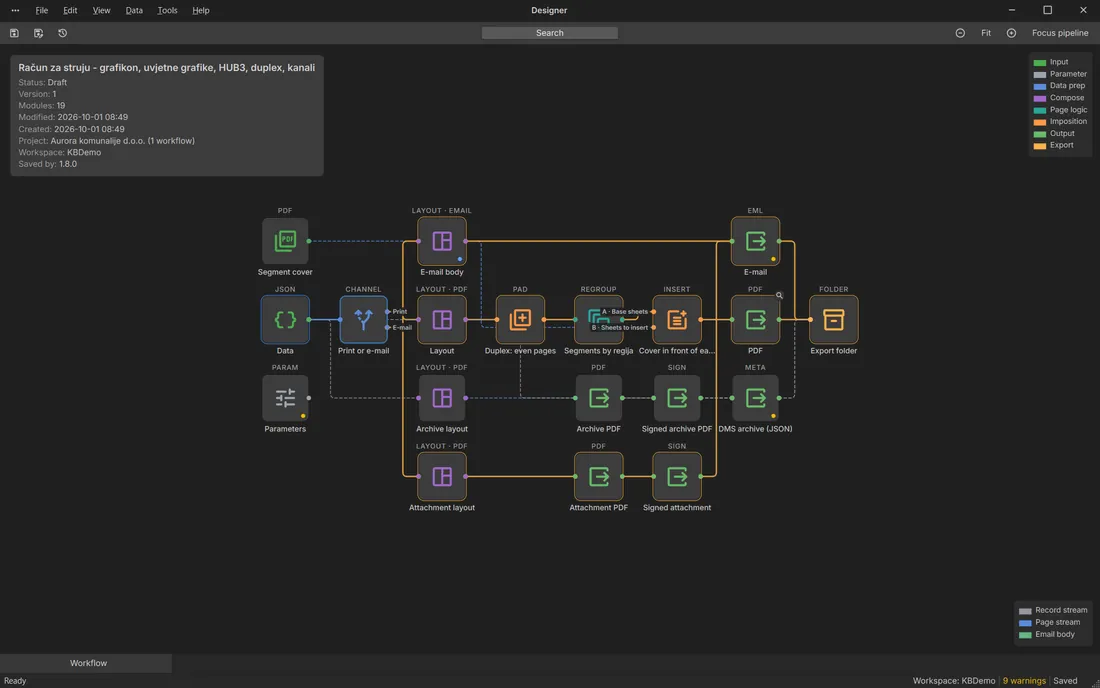
Task: Click the 'Project: Aurora komunalije d.o.o.' line
Action: (107, 140)
